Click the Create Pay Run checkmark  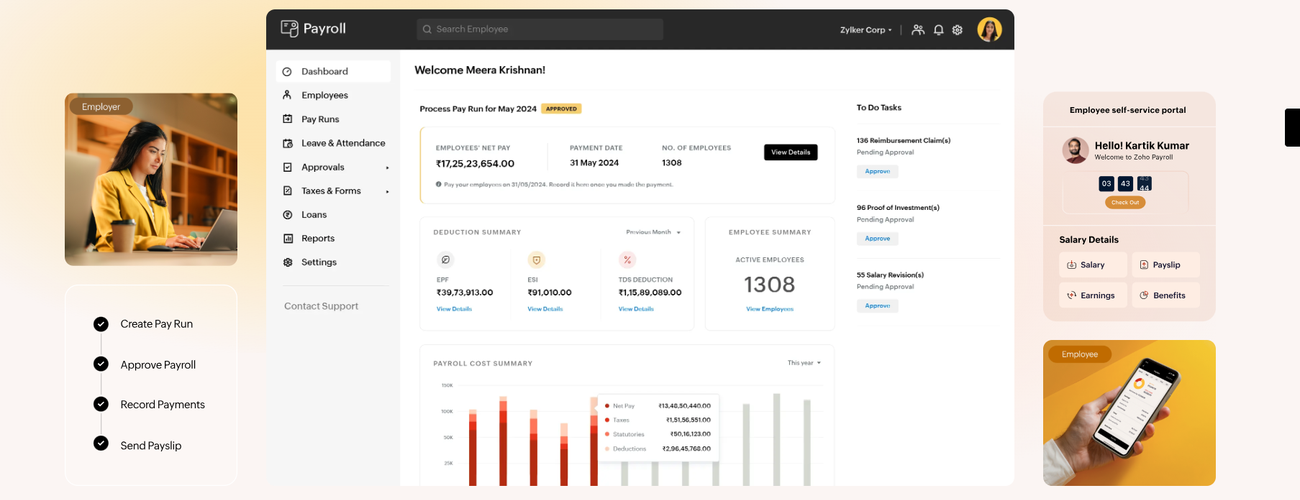(101, 324)
